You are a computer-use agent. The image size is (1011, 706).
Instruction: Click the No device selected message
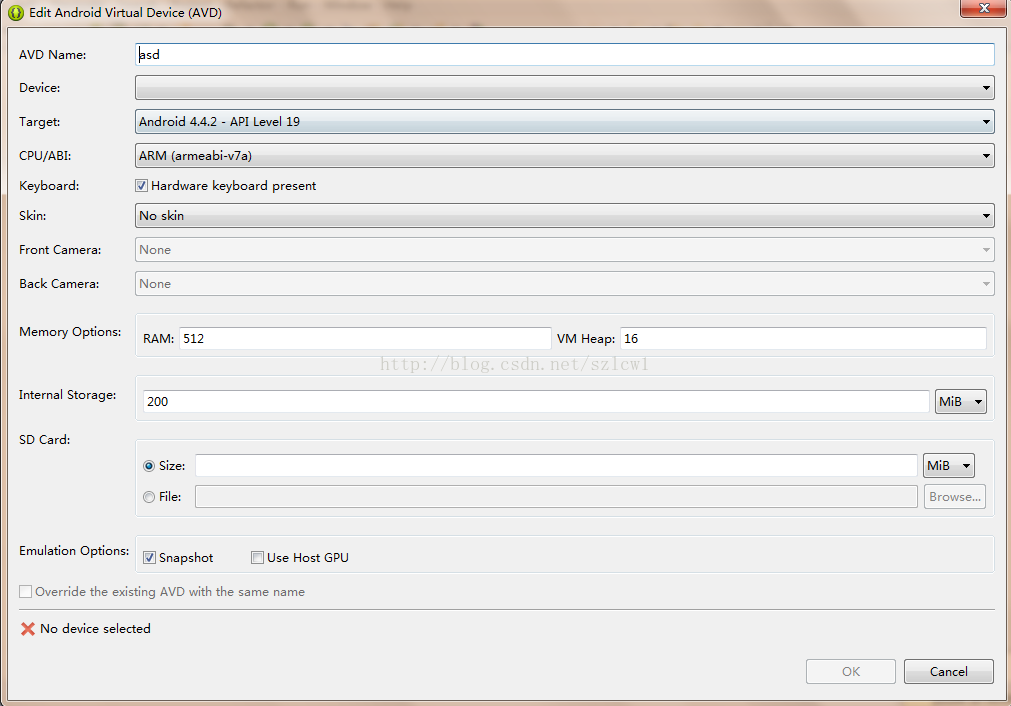(95, 629)
